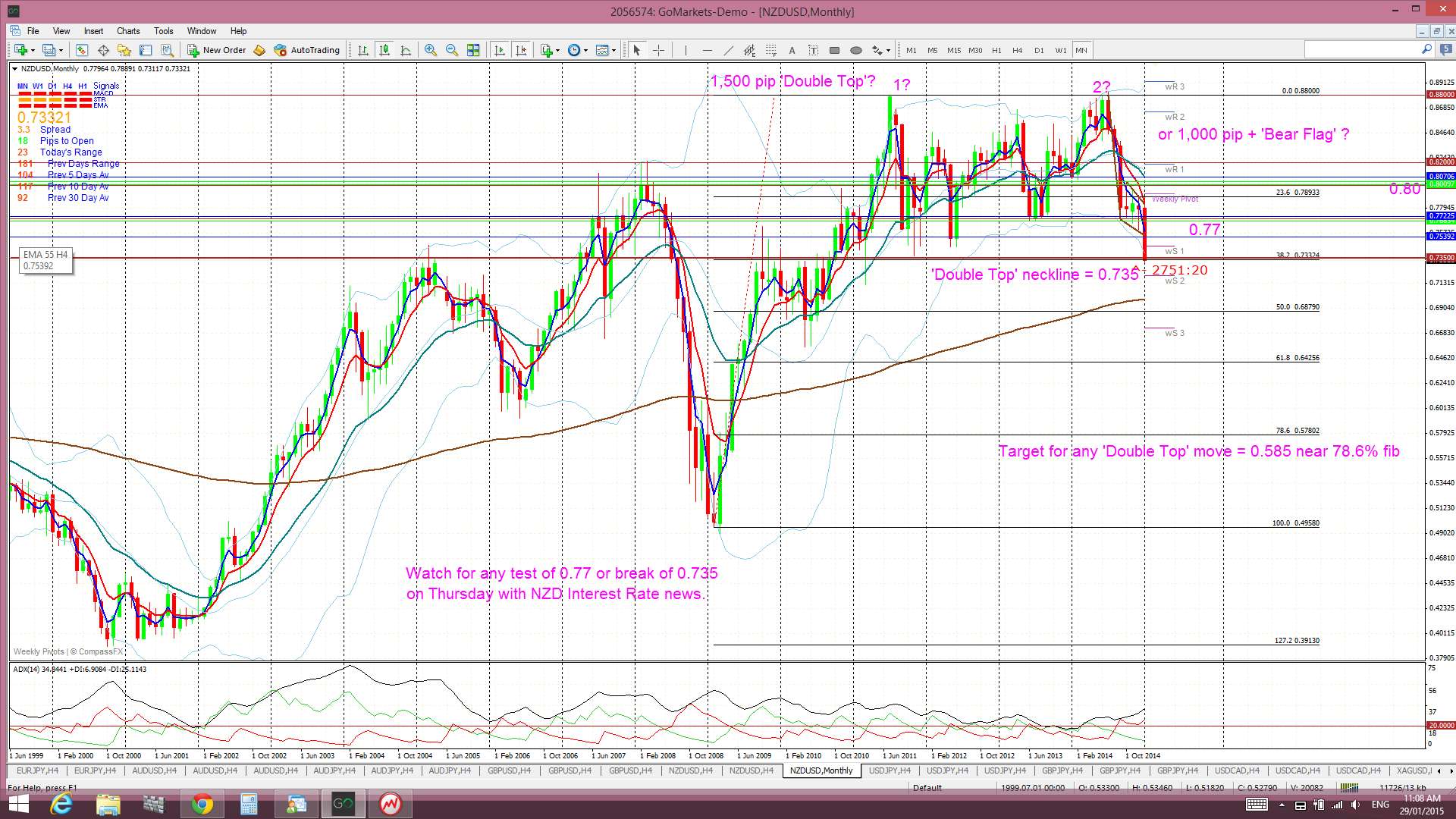The image size is (1456, 819).
Task: Toggle the chart shift icon
Action: (x=521, y=50)
